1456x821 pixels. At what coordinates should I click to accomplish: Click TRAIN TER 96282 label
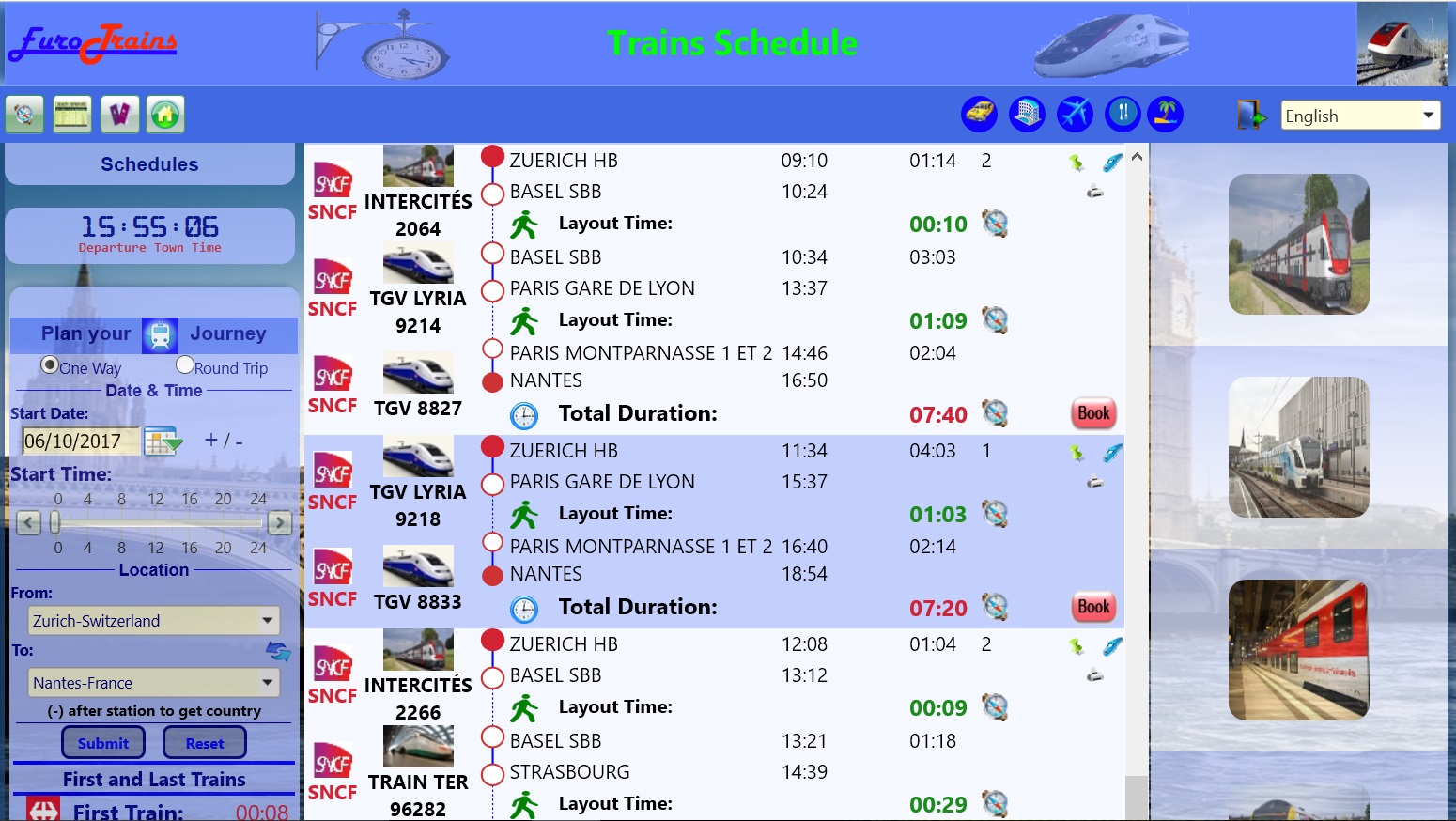(x=418, y=796)
